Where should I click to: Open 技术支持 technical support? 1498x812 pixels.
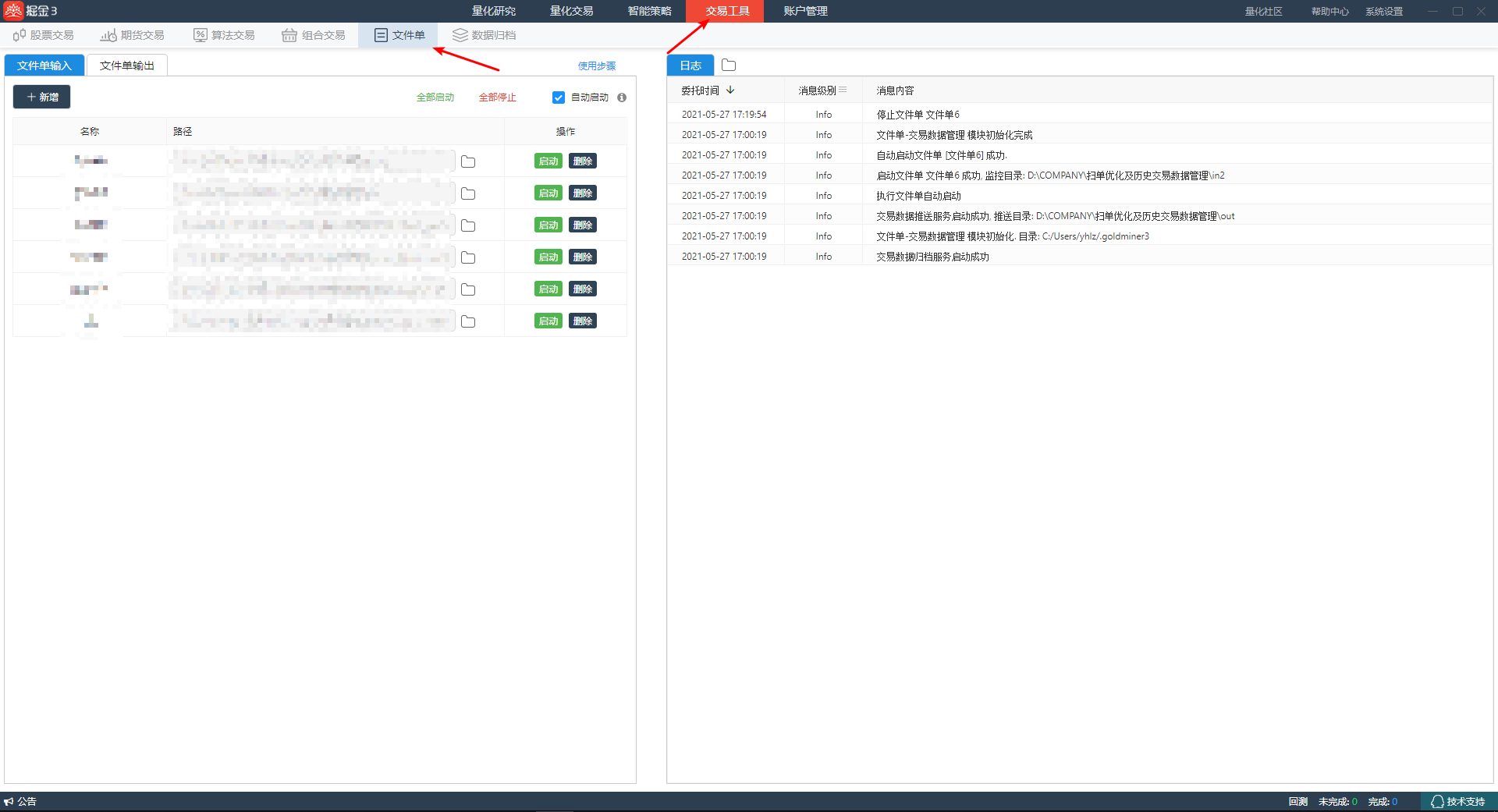point(1457,802)
